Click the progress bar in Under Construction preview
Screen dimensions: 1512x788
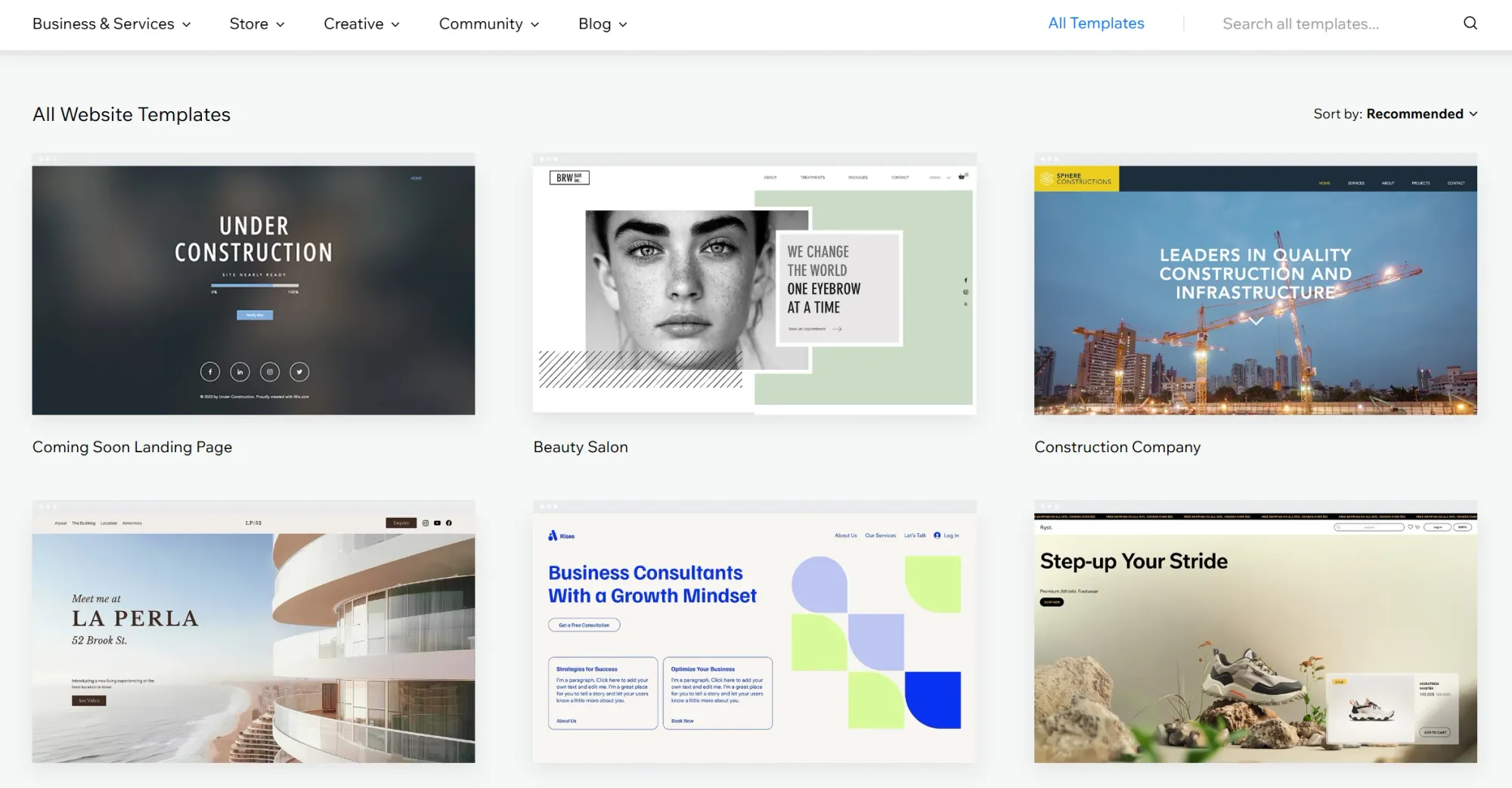pyautogui.click(x=255, y=285)
